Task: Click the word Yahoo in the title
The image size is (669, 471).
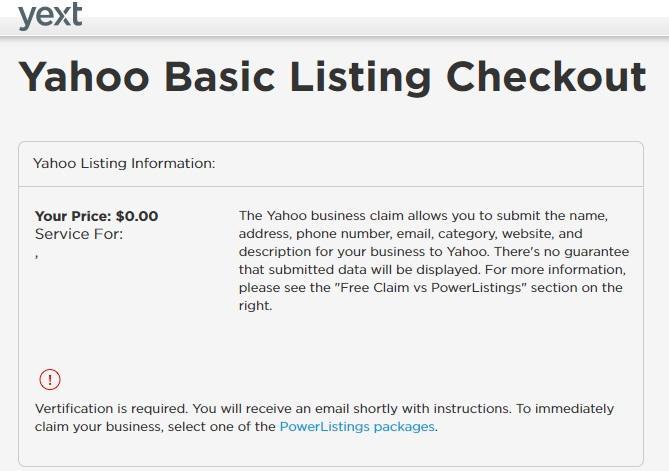Action: click(84, 77)
